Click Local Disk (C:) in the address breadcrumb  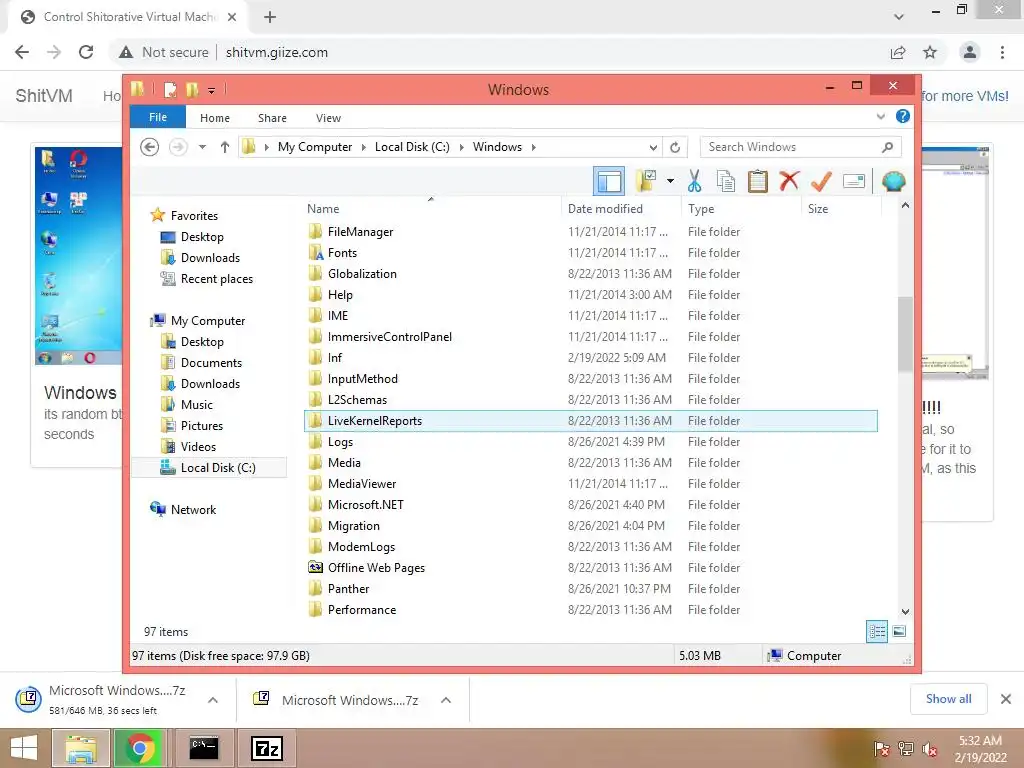412,147
